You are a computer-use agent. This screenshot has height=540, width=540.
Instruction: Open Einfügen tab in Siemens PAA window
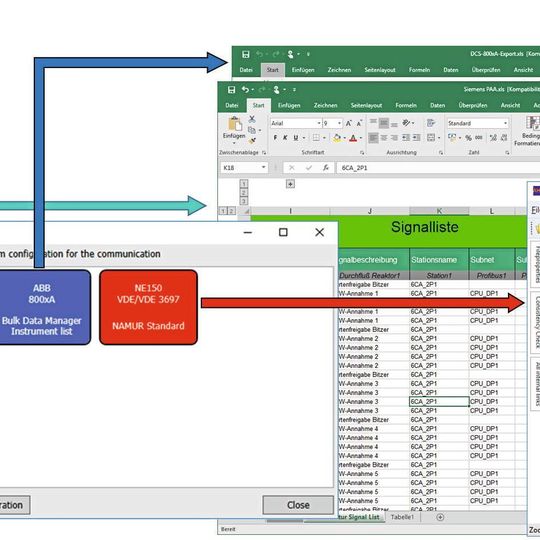pos(289,105)
